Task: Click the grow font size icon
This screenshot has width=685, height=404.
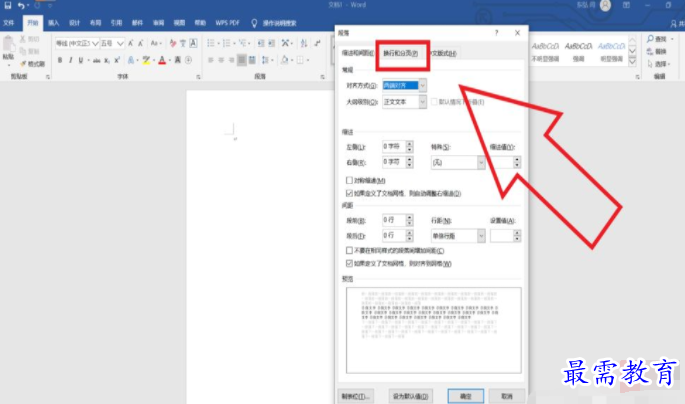Action: pyautogui.click(x=130, y=43)
